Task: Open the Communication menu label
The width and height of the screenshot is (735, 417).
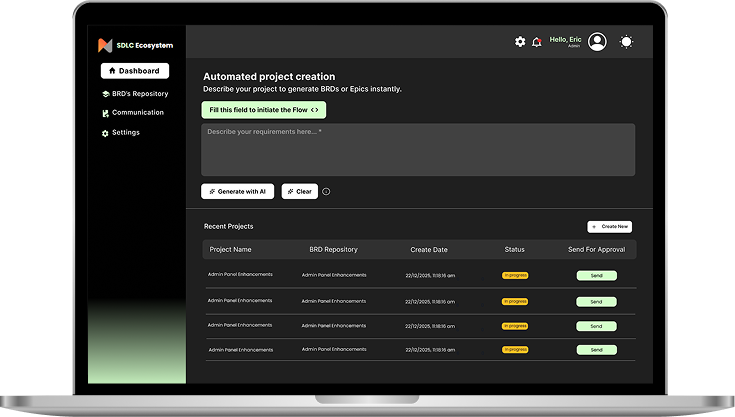Action: [138, 113]
